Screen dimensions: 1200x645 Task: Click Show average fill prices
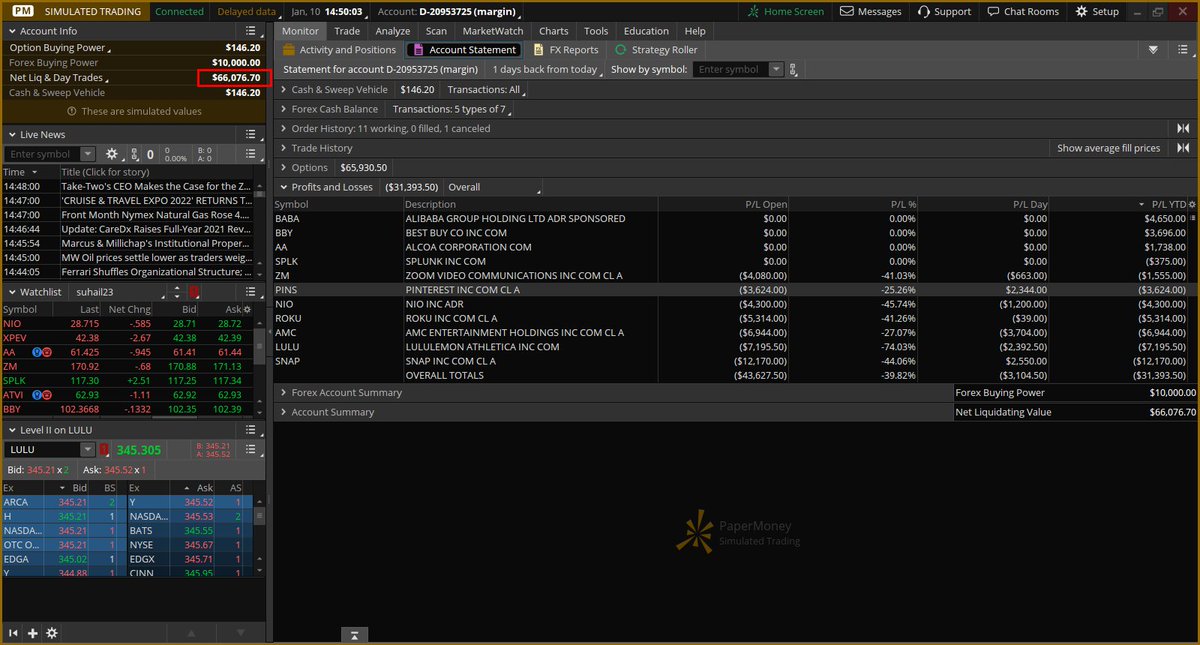point(1109,148)
